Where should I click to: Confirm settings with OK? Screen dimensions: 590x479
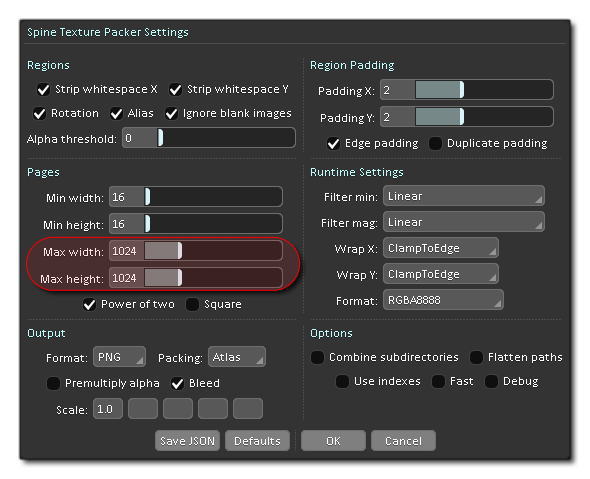pos(333,441)
